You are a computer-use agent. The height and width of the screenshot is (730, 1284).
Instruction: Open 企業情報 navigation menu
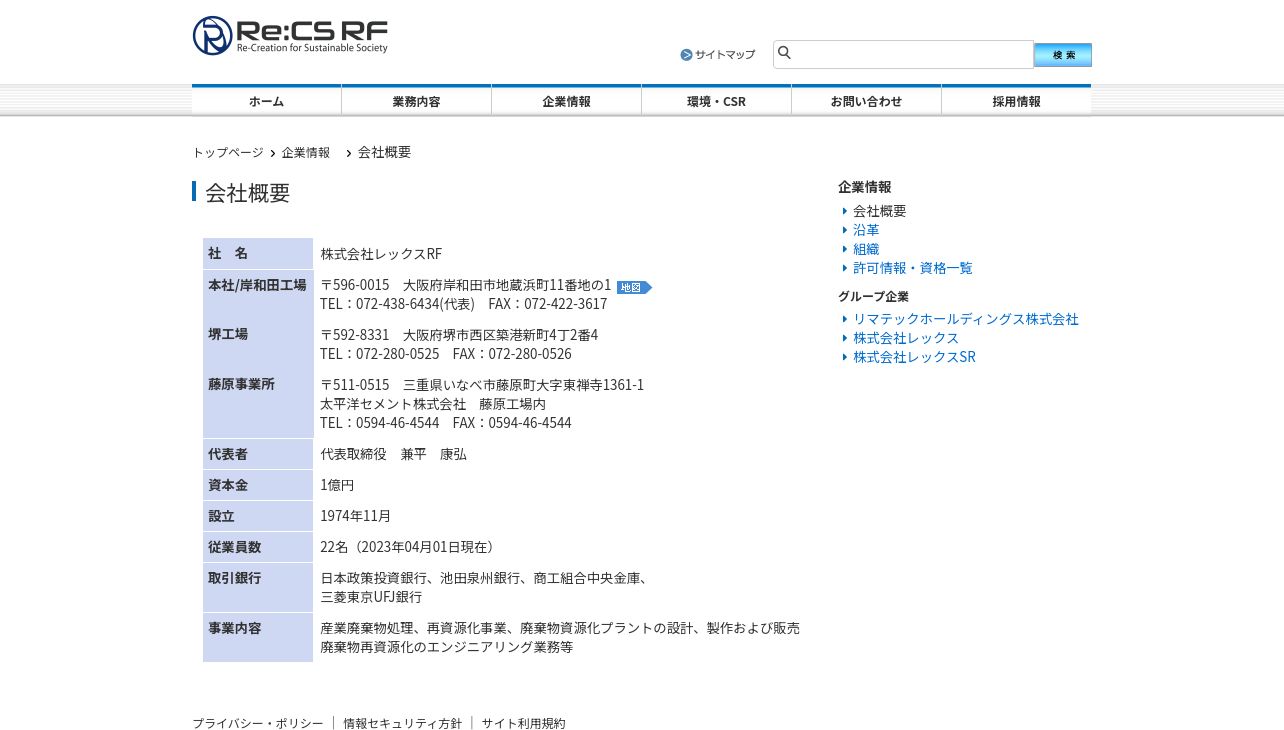point(567,101)
